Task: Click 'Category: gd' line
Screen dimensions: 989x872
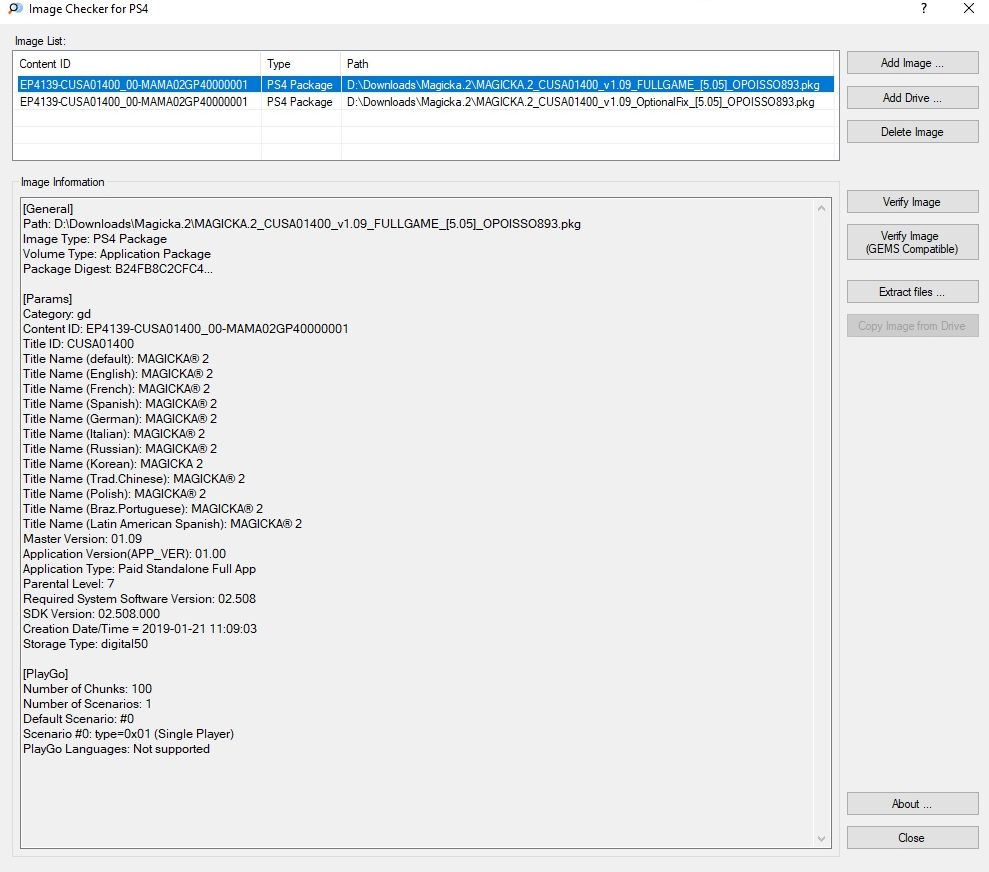Action: 57,313
